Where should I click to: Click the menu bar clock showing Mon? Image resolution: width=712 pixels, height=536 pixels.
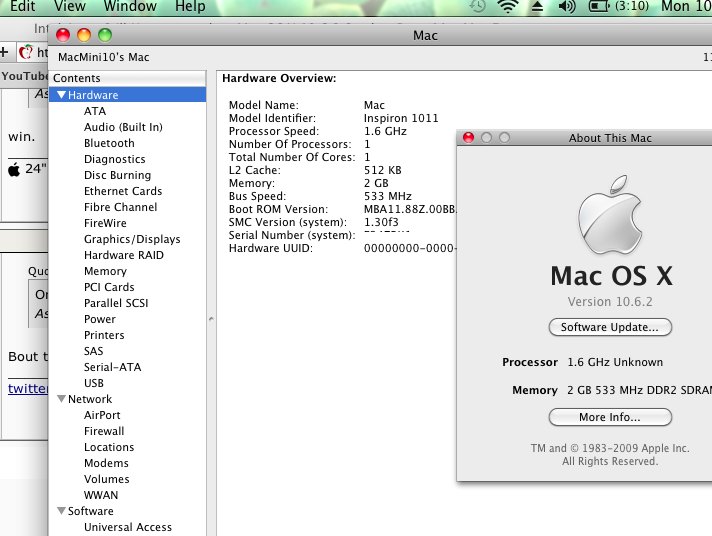pos(686,6)
